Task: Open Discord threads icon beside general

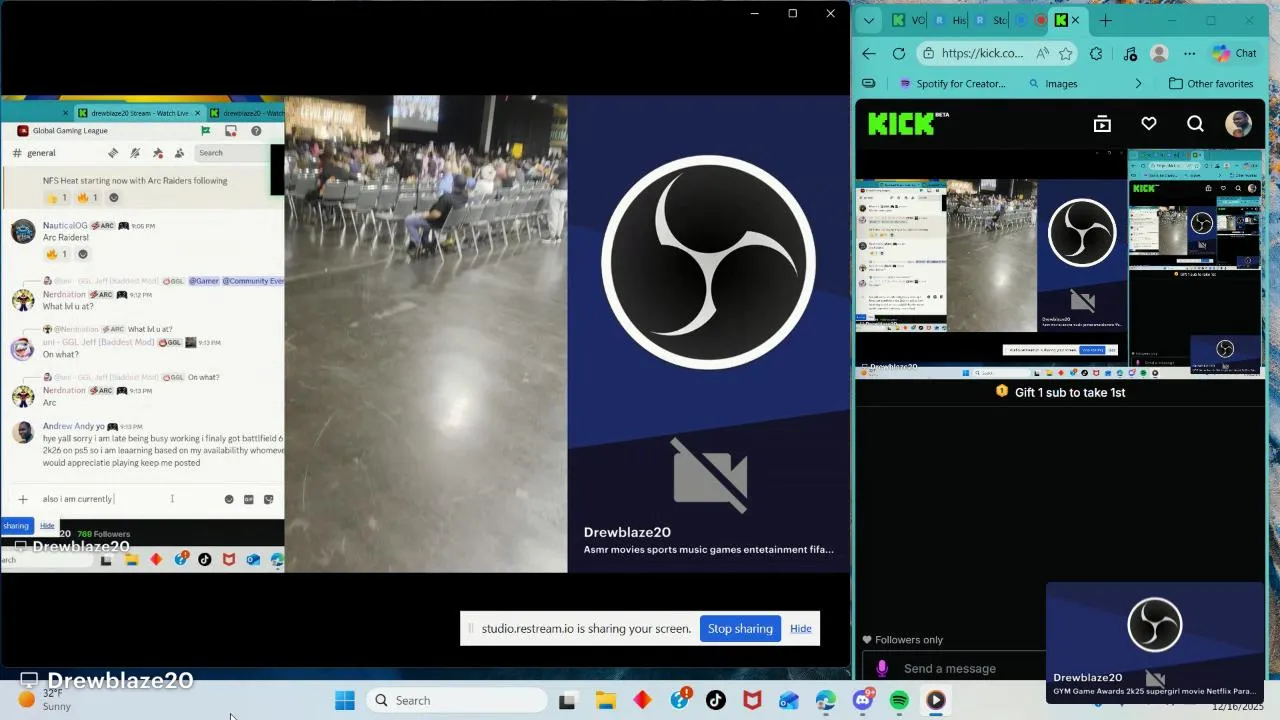Action: [113, 153]
